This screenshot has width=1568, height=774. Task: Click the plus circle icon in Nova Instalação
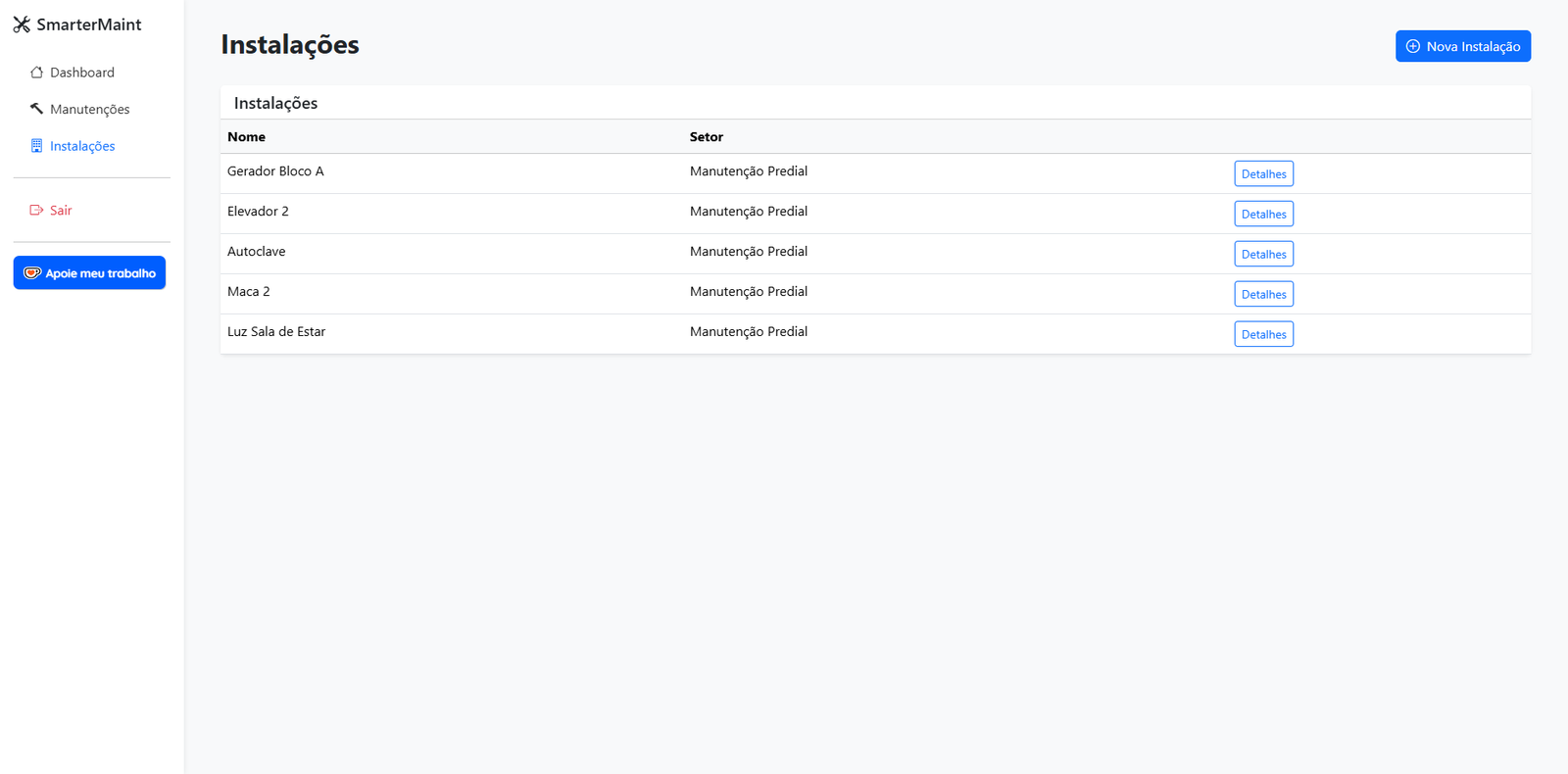1412,46
